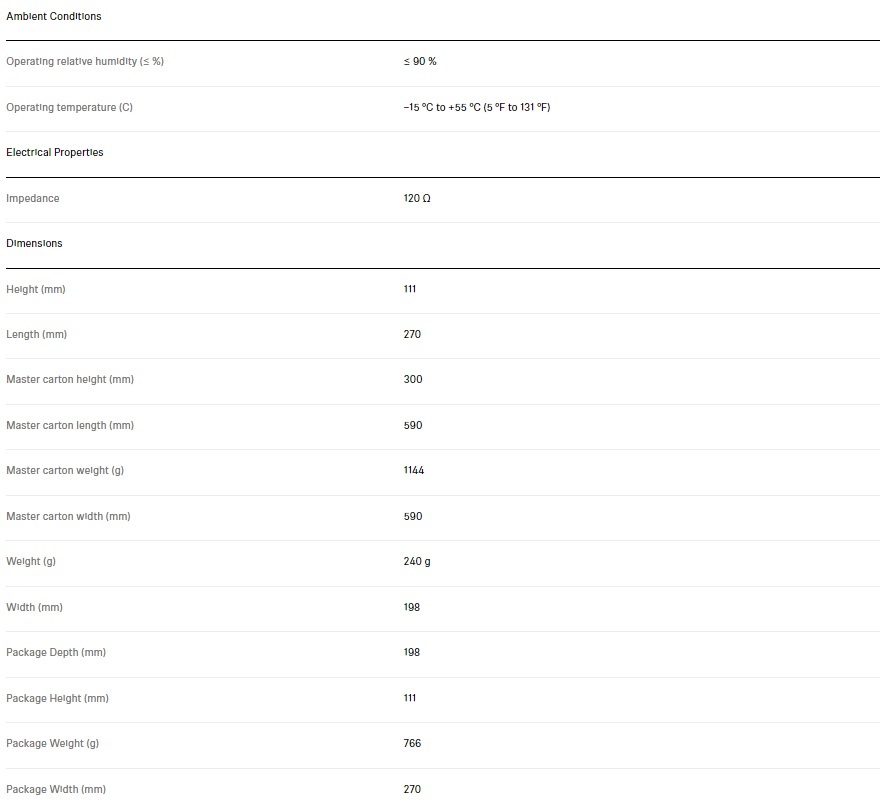Click the Impedance row label
The image size is (880, 804).
(x=33, y=199)
